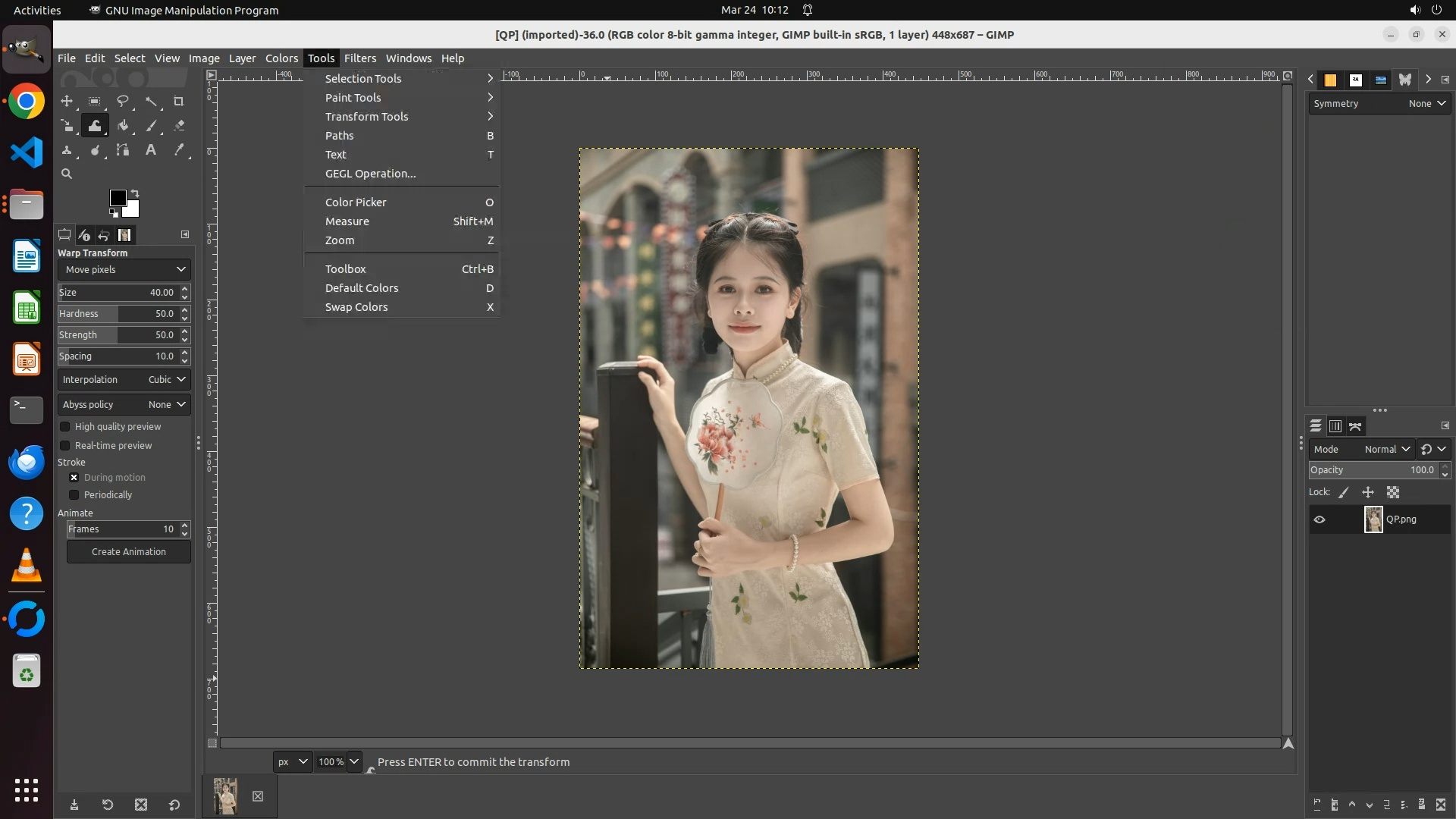1456x819 pixels.
Task: Click the Zoom magnifier tool
Action: (x=67, y=174)
